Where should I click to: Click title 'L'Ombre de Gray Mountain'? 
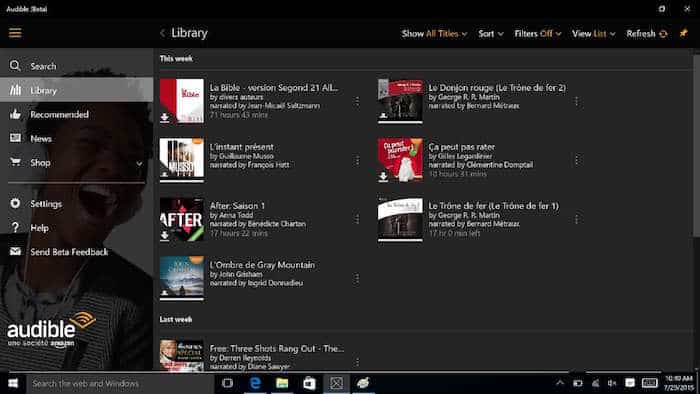click(262, 265)
